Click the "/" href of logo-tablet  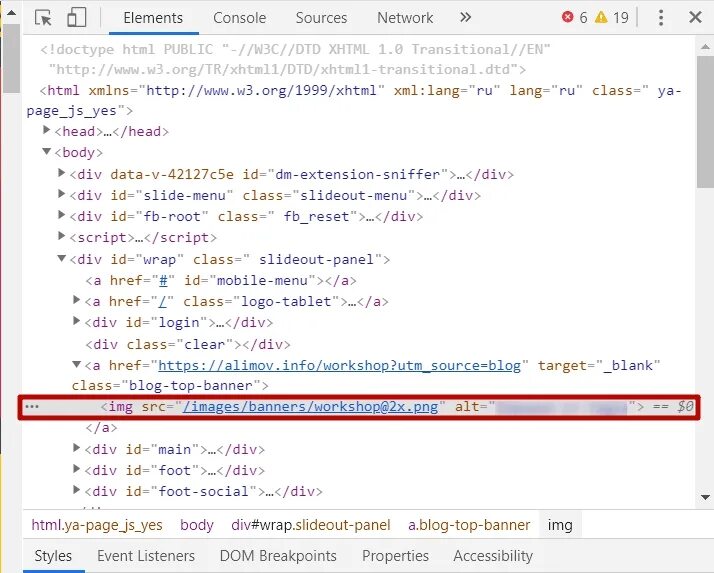163,302
